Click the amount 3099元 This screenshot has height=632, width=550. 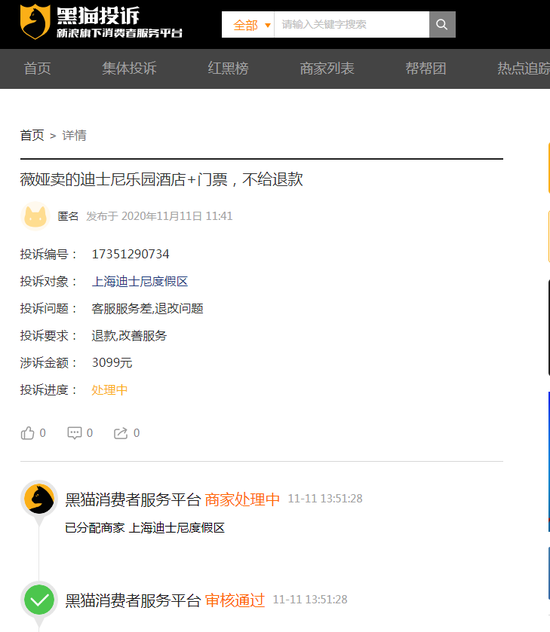[x=112, y=363]
